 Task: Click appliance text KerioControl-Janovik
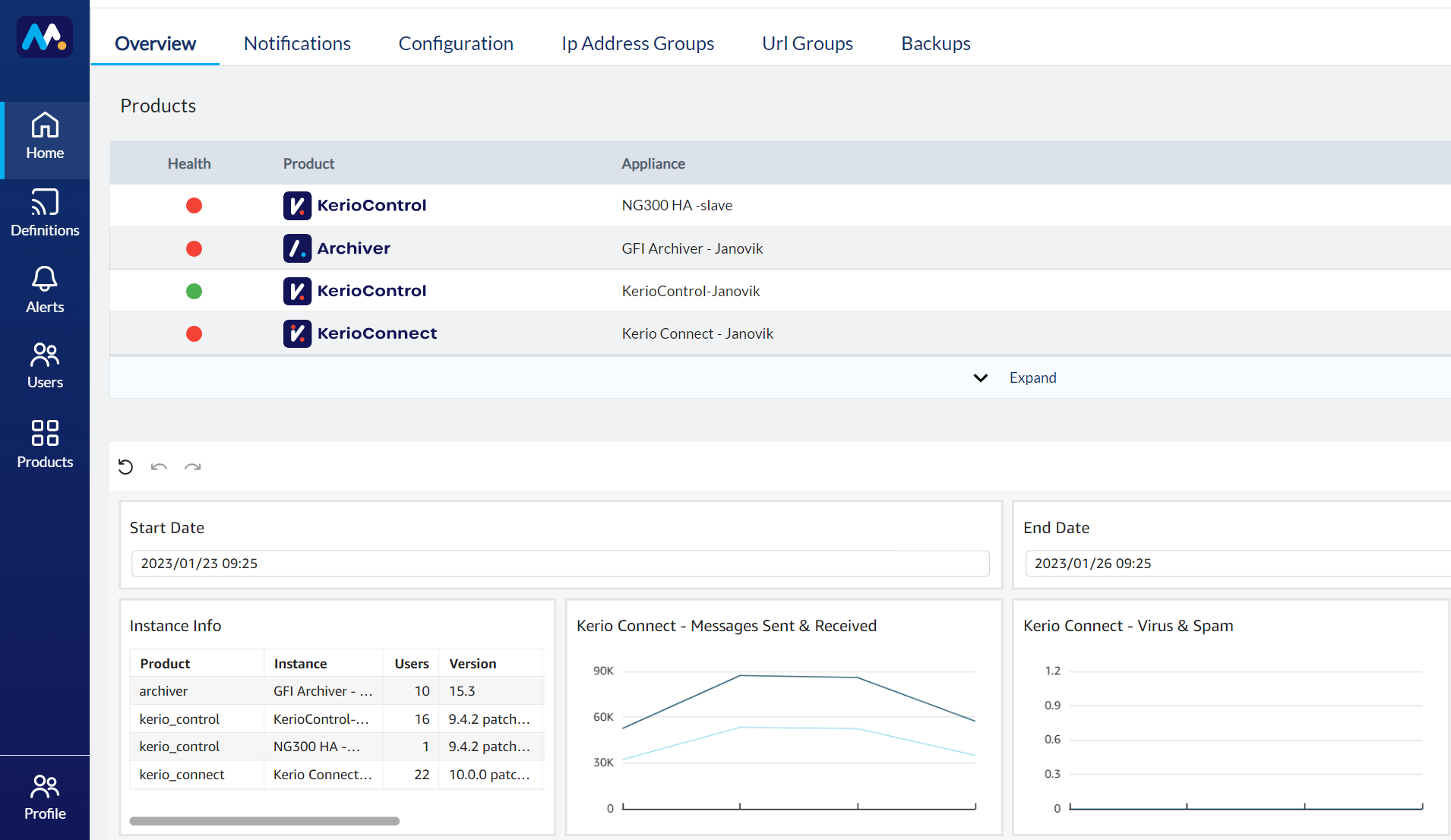point(691,291)
